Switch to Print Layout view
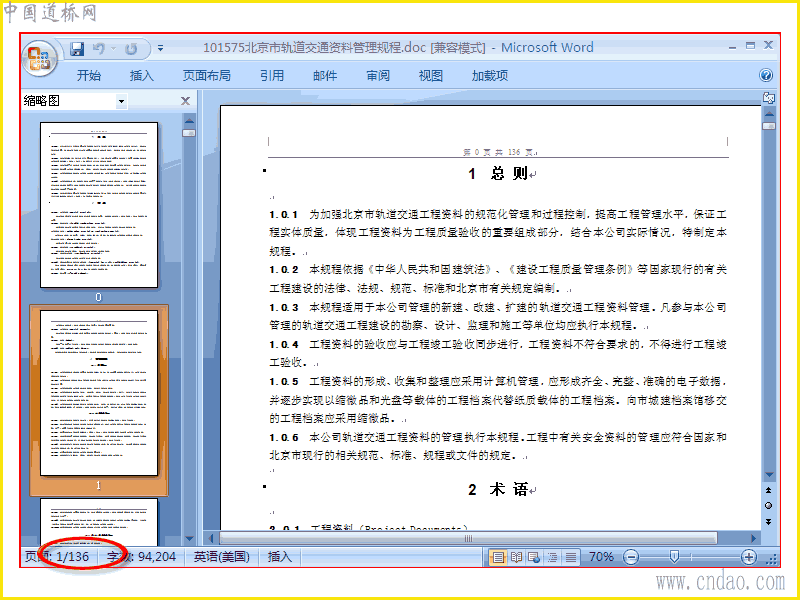 pyautogui.click(x=497, y=557)
